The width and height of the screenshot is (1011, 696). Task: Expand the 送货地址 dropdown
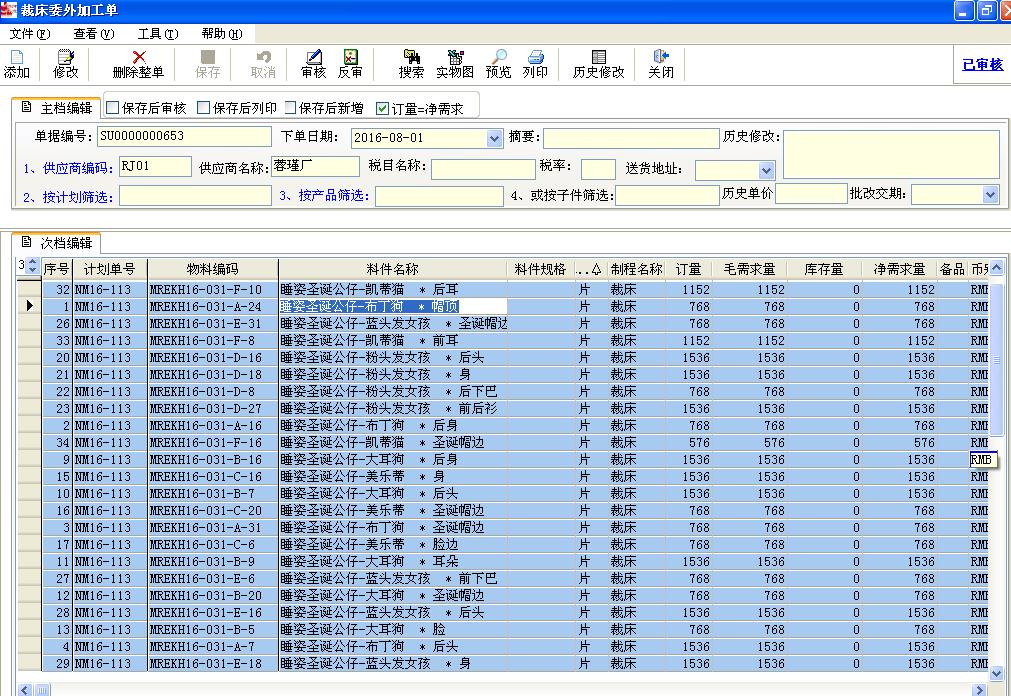pos(766,170)
